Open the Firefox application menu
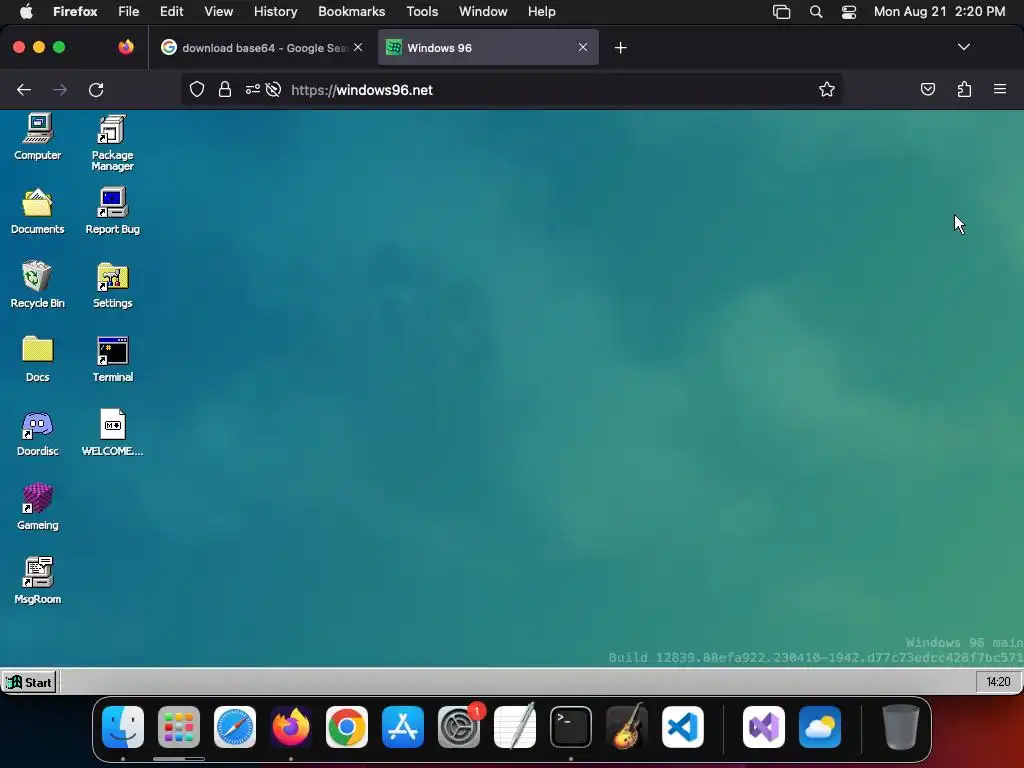 tap(75, 12)
